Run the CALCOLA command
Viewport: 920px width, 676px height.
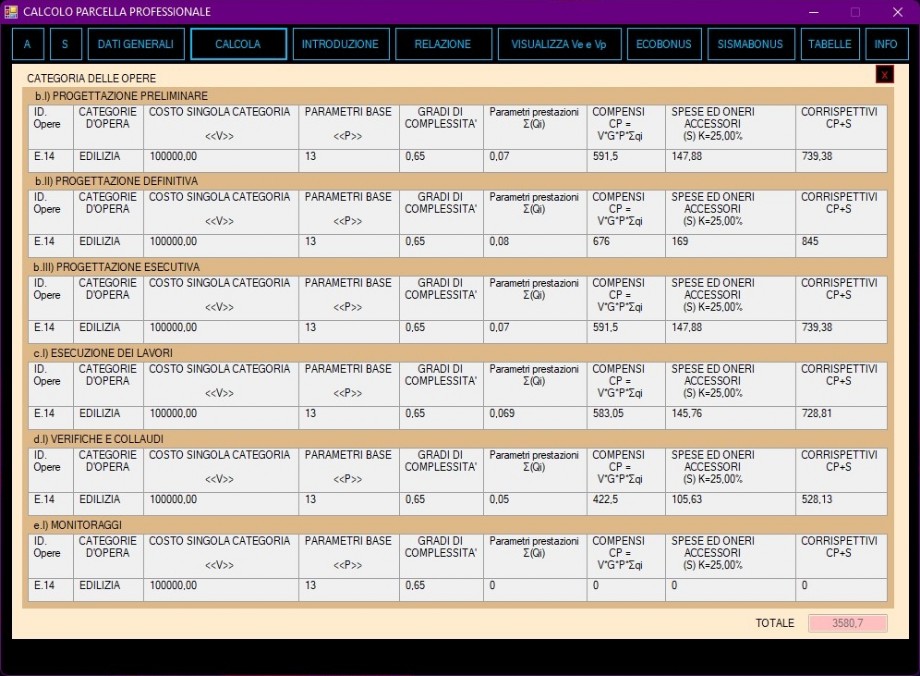click(238, 44)
